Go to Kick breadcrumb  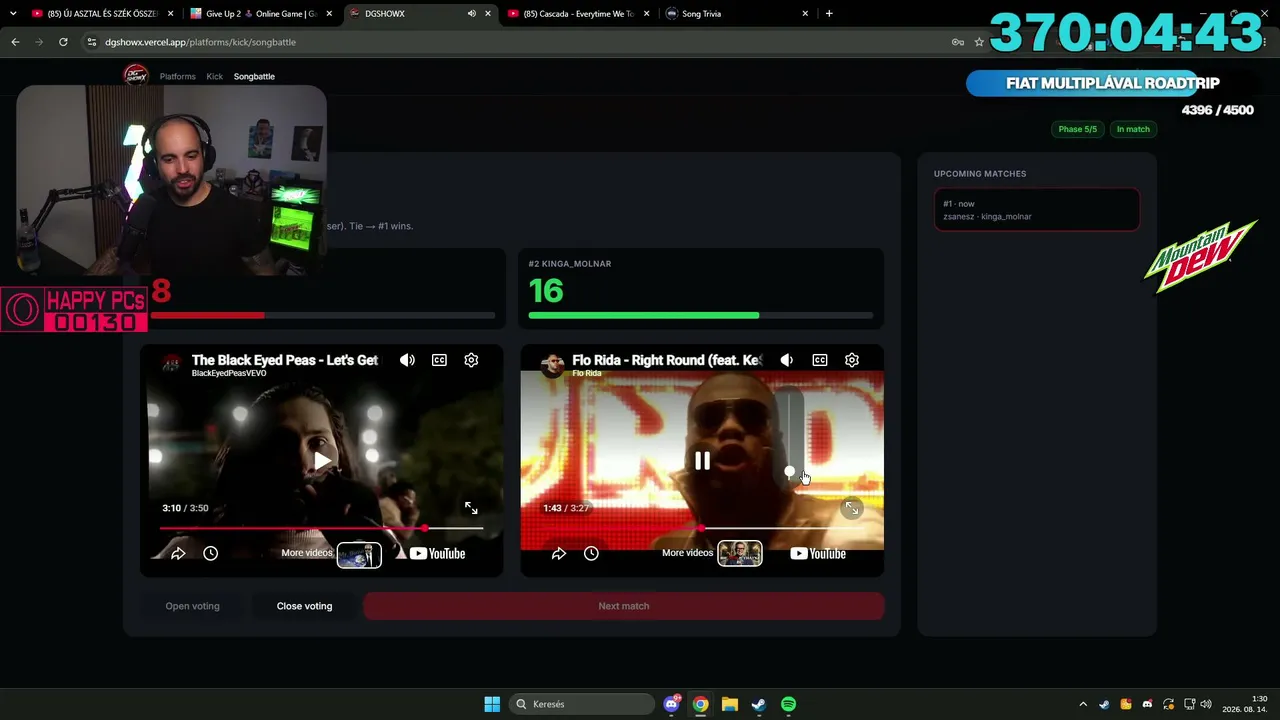click(x=215, y=76)
